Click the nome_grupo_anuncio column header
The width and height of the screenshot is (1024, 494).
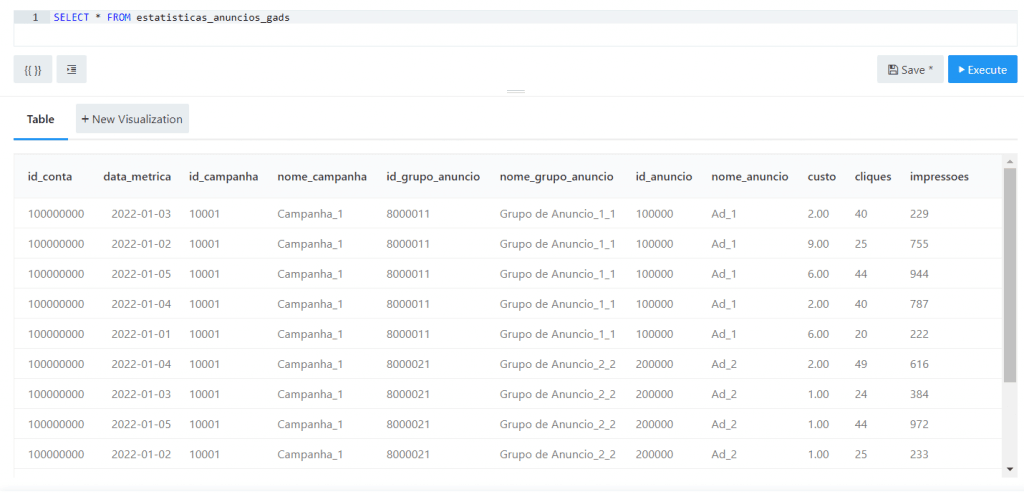pyautogui.click(x=556, y=177)
